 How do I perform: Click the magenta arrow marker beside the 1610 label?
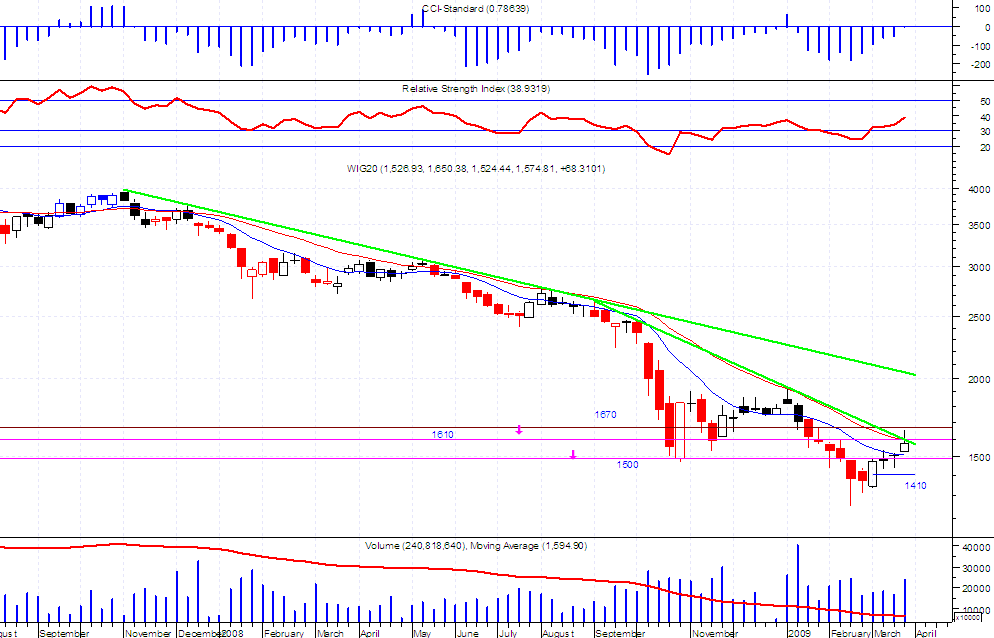click(519, 430)
